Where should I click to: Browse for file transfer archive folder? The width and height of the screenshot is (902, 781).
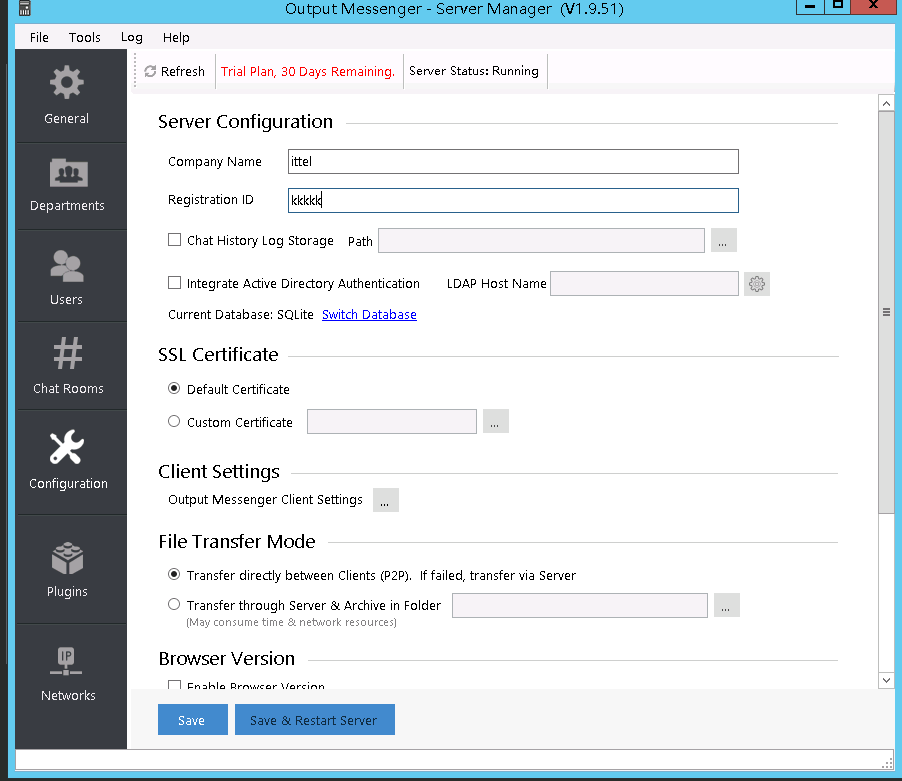click(x=727, y=606)
